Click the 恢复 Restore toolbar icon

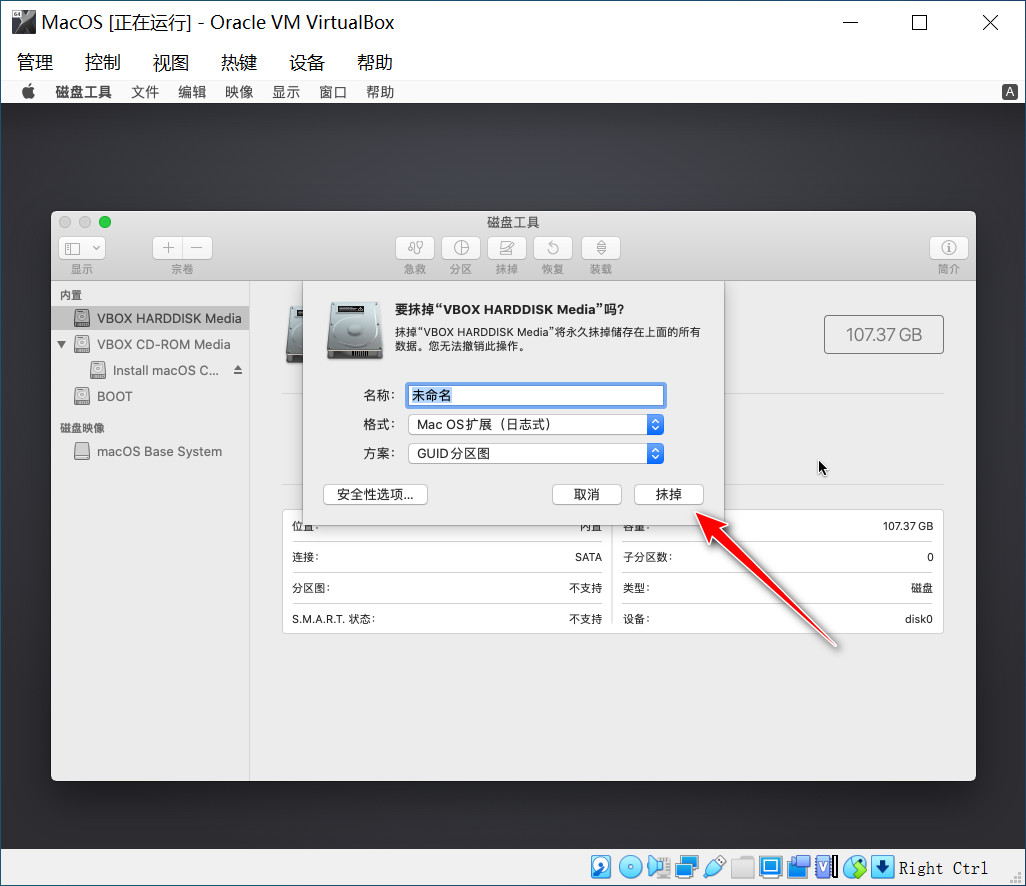tap(552, 248)
